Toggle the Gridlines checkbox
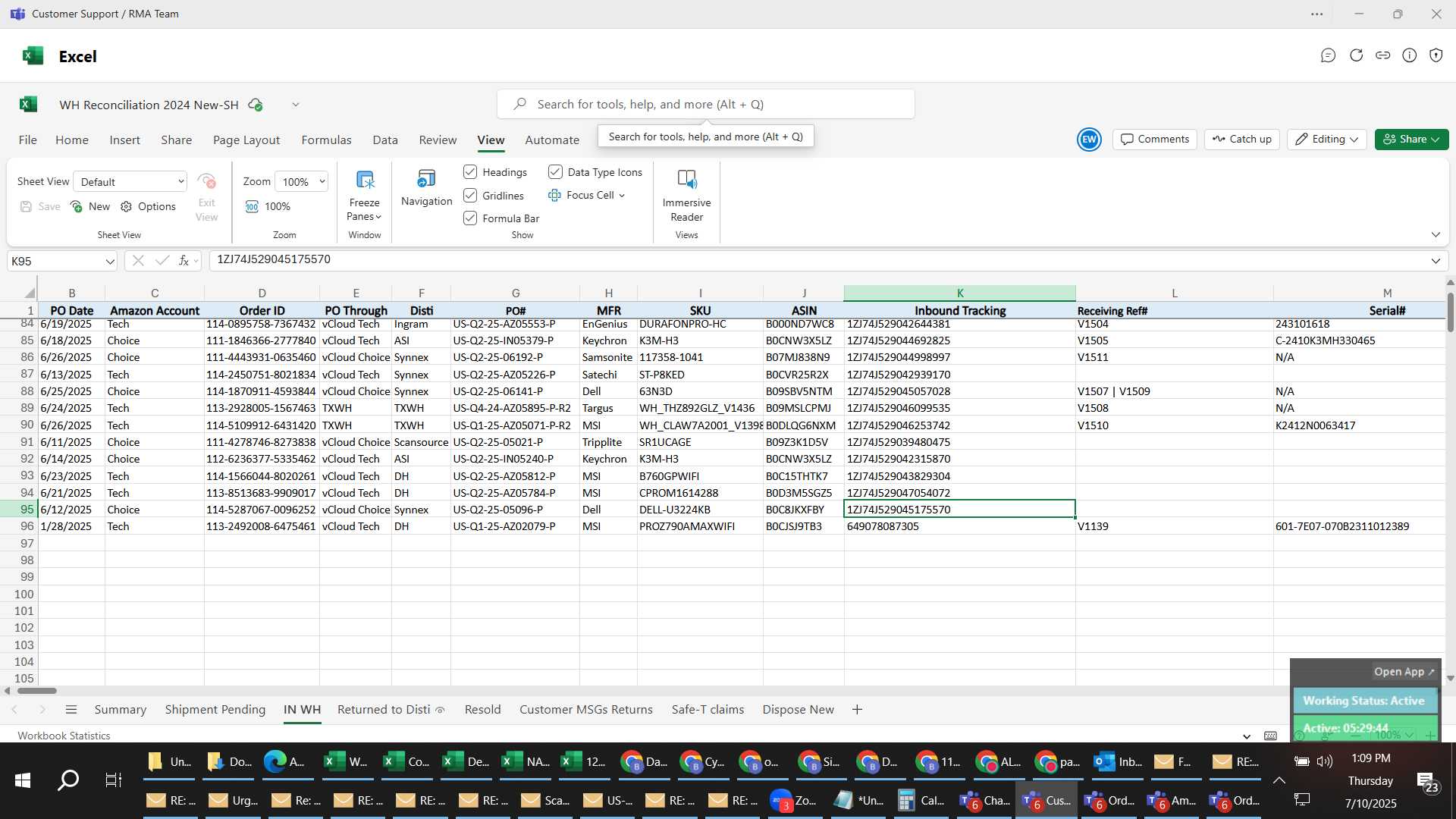The image size is (1456, 819). point(470,196)
